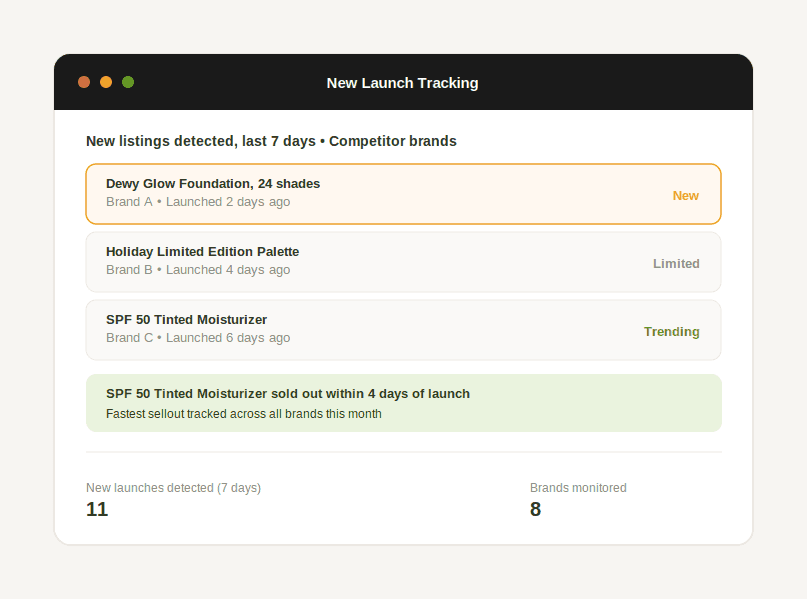The height and width of the screenshot is (599, 807).
Task: Click the 'New listings detected, last 7 days' heading
Action: 271,141
